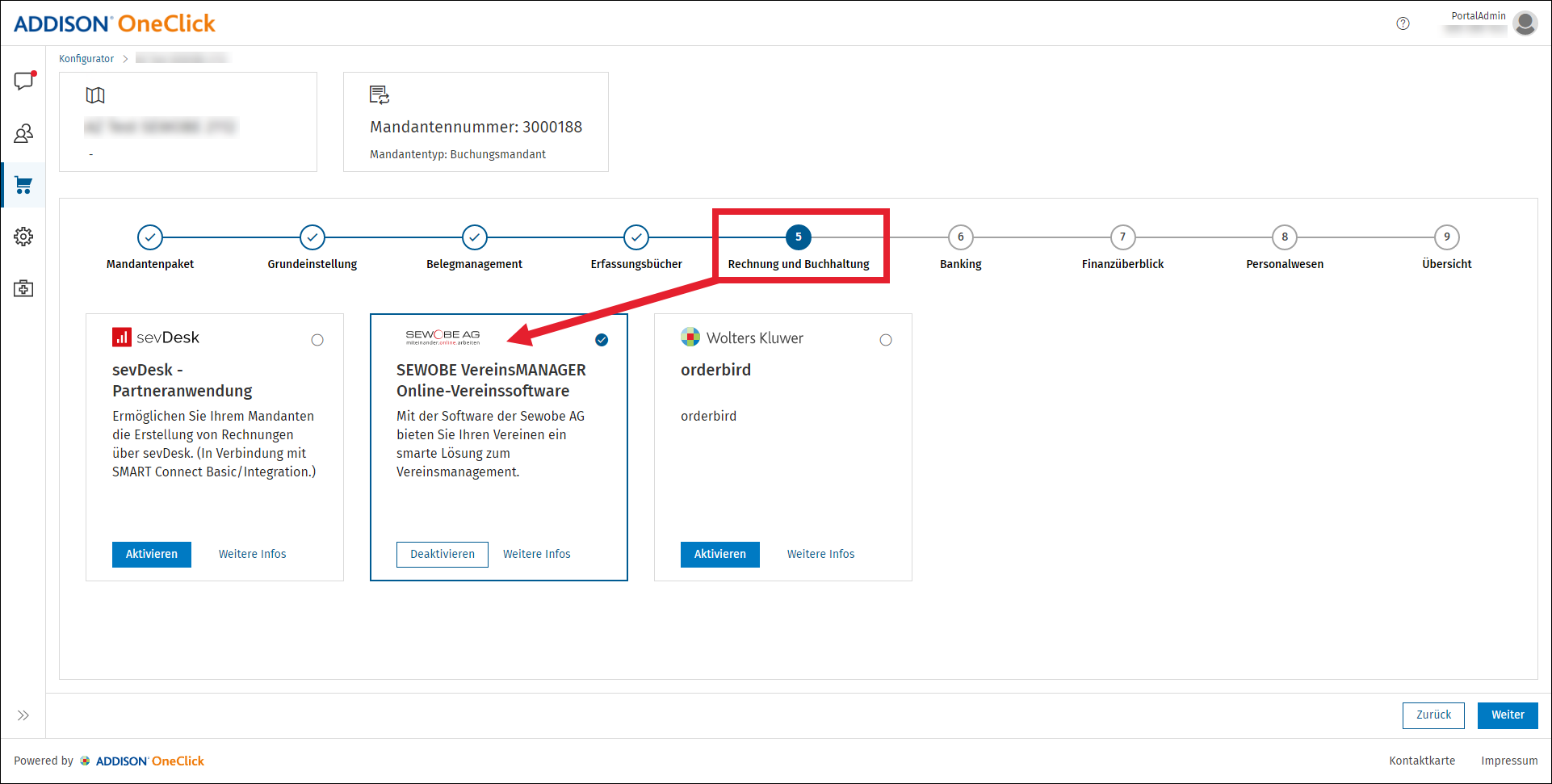Jump to step 6 Banking
The image size is (1552, 784).
pos(961,237)
